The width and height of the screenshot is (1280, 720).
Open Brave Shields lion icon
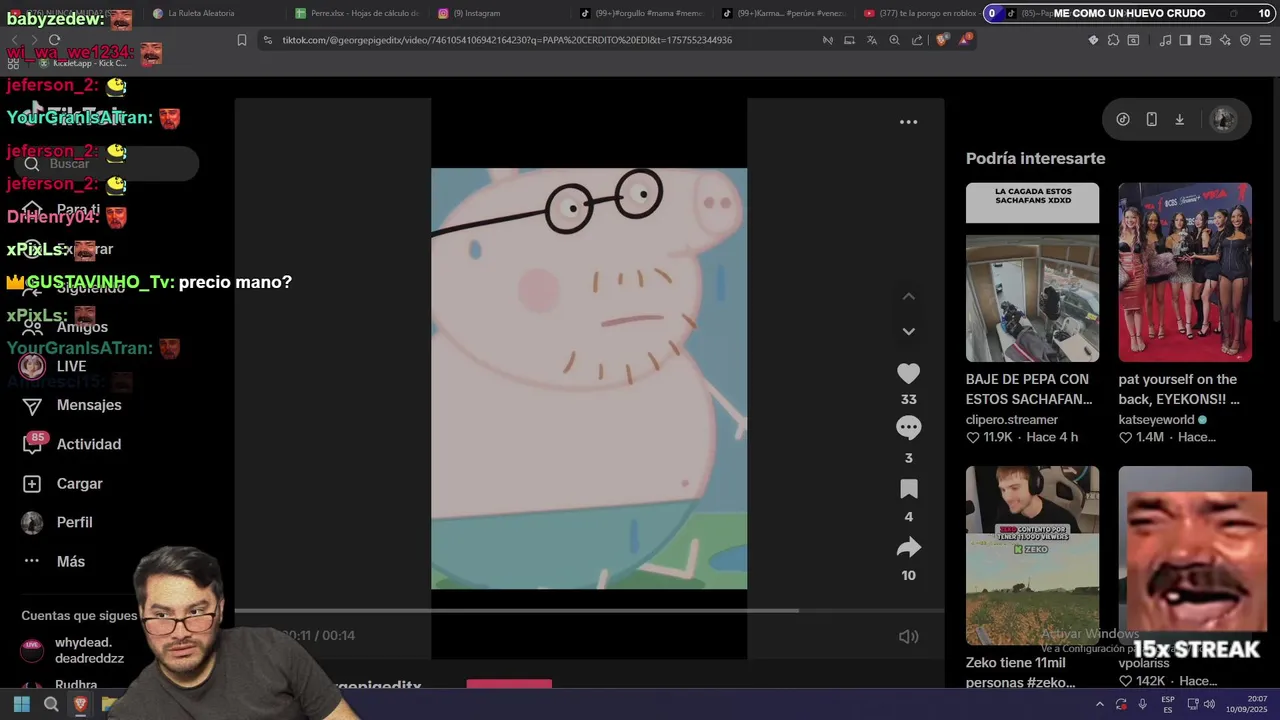(x=942, y=40)
